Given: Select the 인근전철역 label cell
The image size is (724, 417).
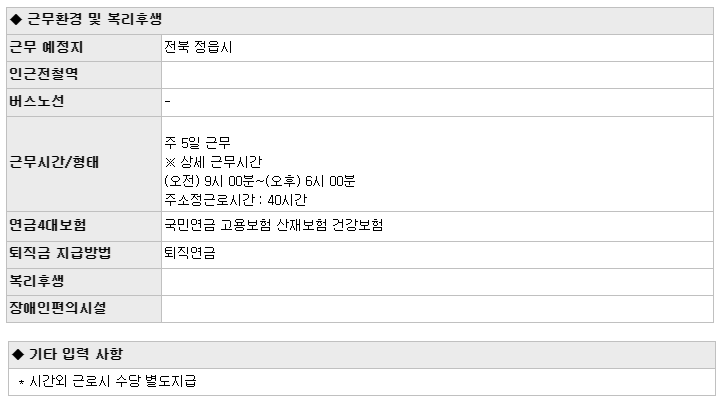Looking at the screenshot, I should click(84, 75).
